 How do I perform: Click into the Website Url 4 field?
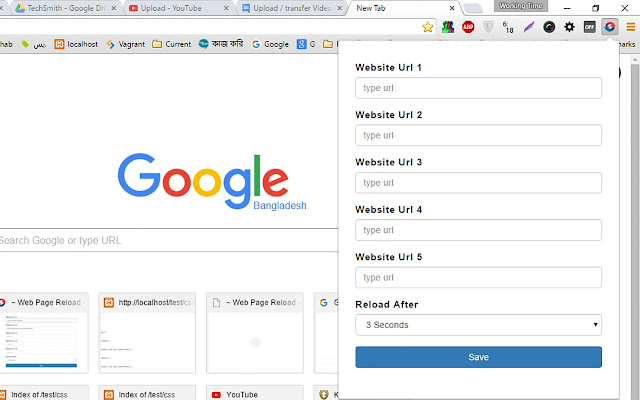coord(478,230)
